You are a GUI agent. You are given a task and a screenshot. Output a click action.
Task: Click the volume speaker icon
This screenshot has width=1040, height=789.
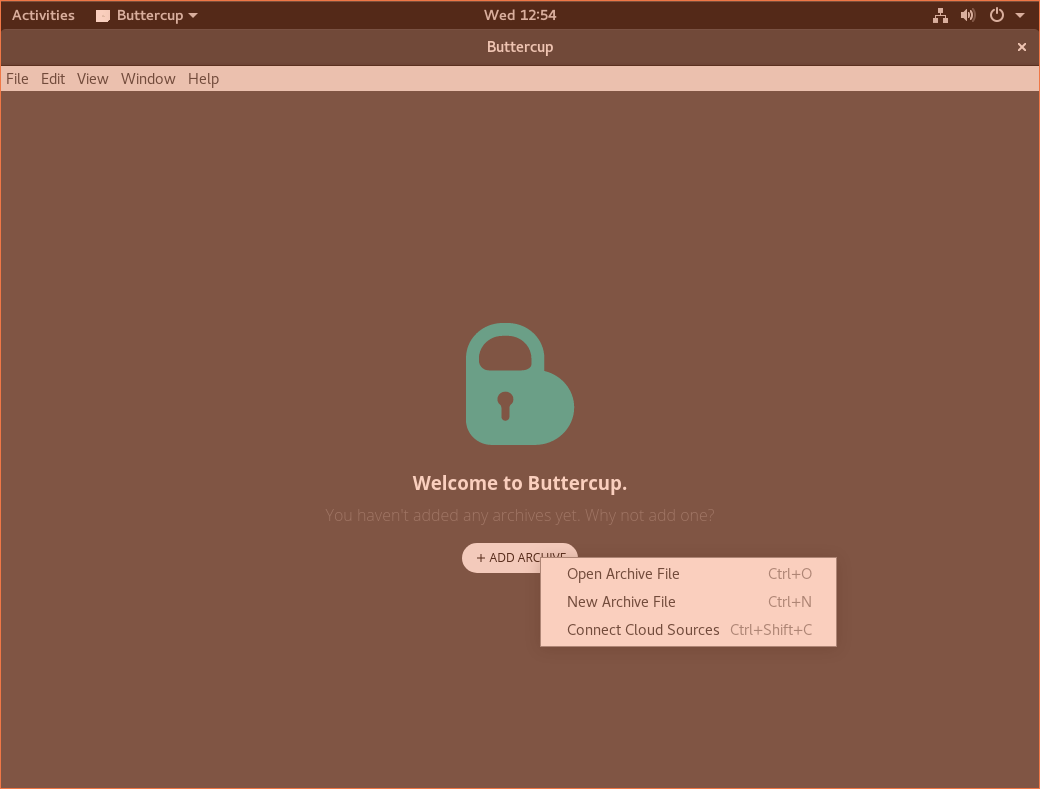[x=968, y=15]
